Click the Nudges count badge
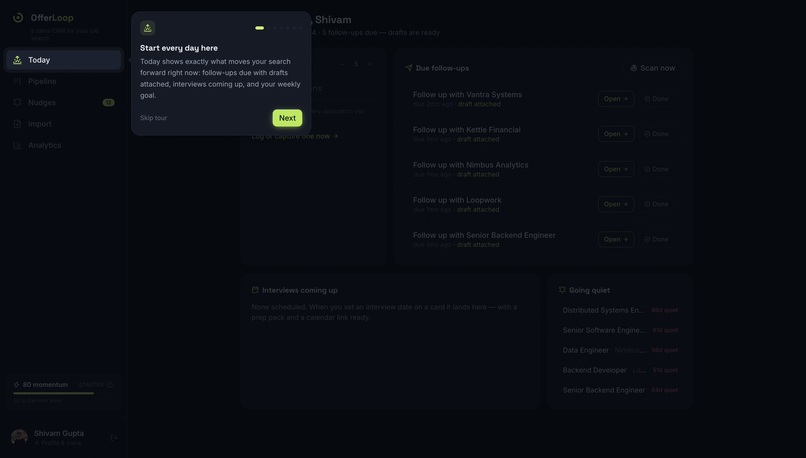Viewport: 806px width, 458px height. [108, 102]
